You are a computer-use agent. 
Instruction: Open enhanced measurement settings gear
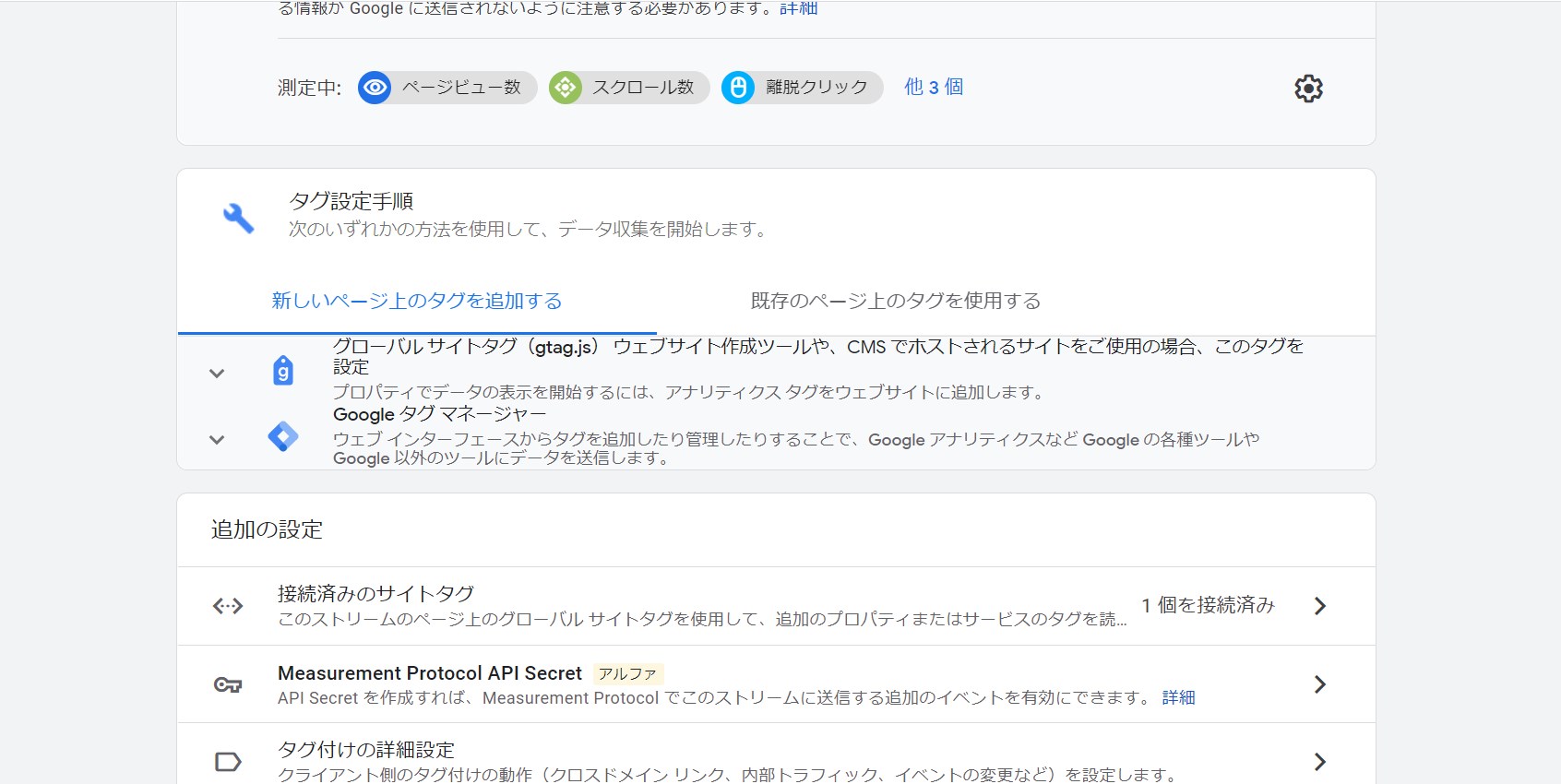[x=1308, y=89]
